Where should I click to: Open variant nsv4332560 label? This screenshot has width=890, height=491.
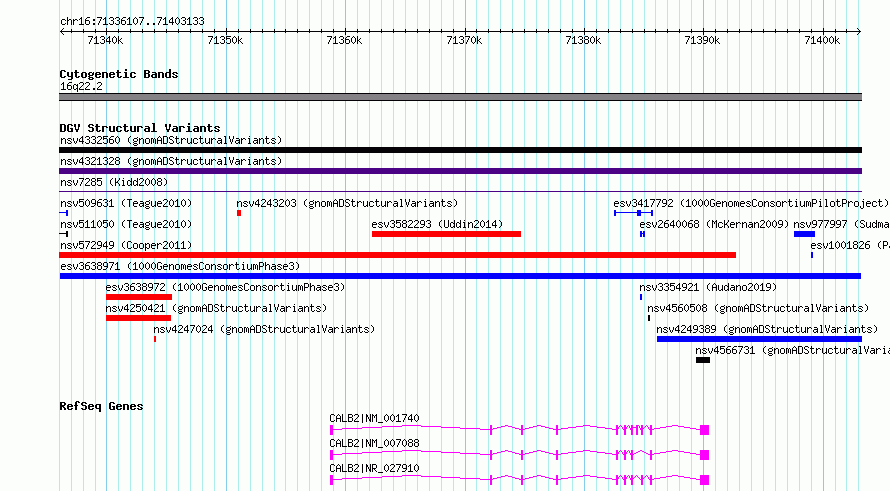171,140
